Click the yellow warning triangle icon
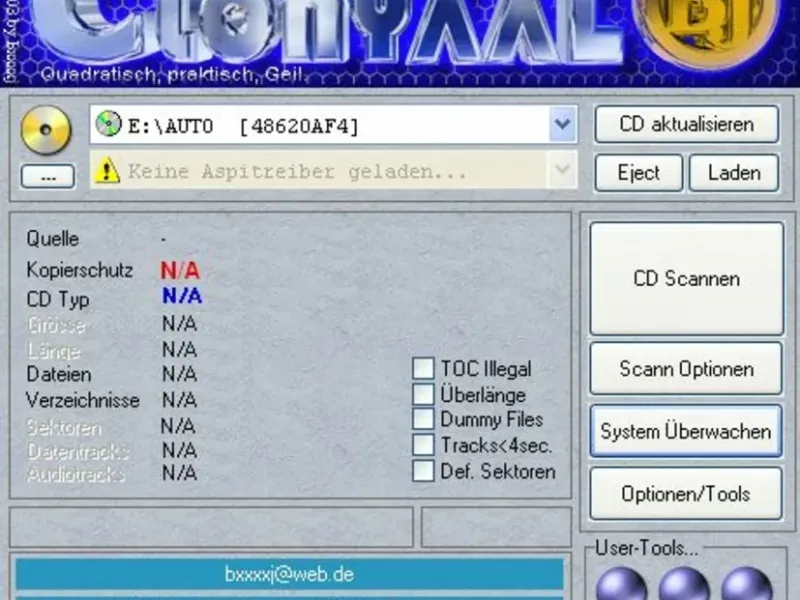Screen dimensions: 800x600 [107, 171]
